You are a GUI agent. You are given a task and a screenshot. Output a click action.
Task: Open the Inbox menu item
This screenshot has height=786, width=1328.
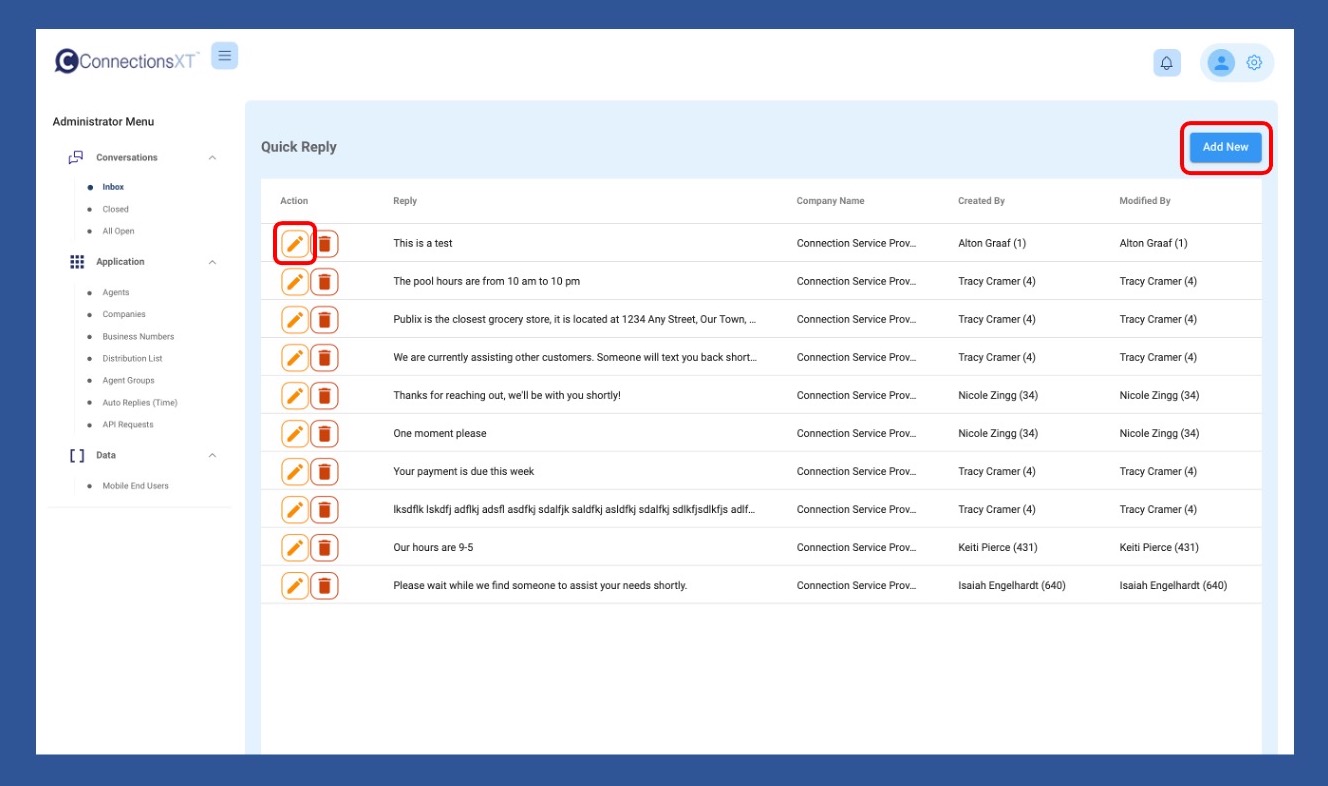click(x=113, y=187)
